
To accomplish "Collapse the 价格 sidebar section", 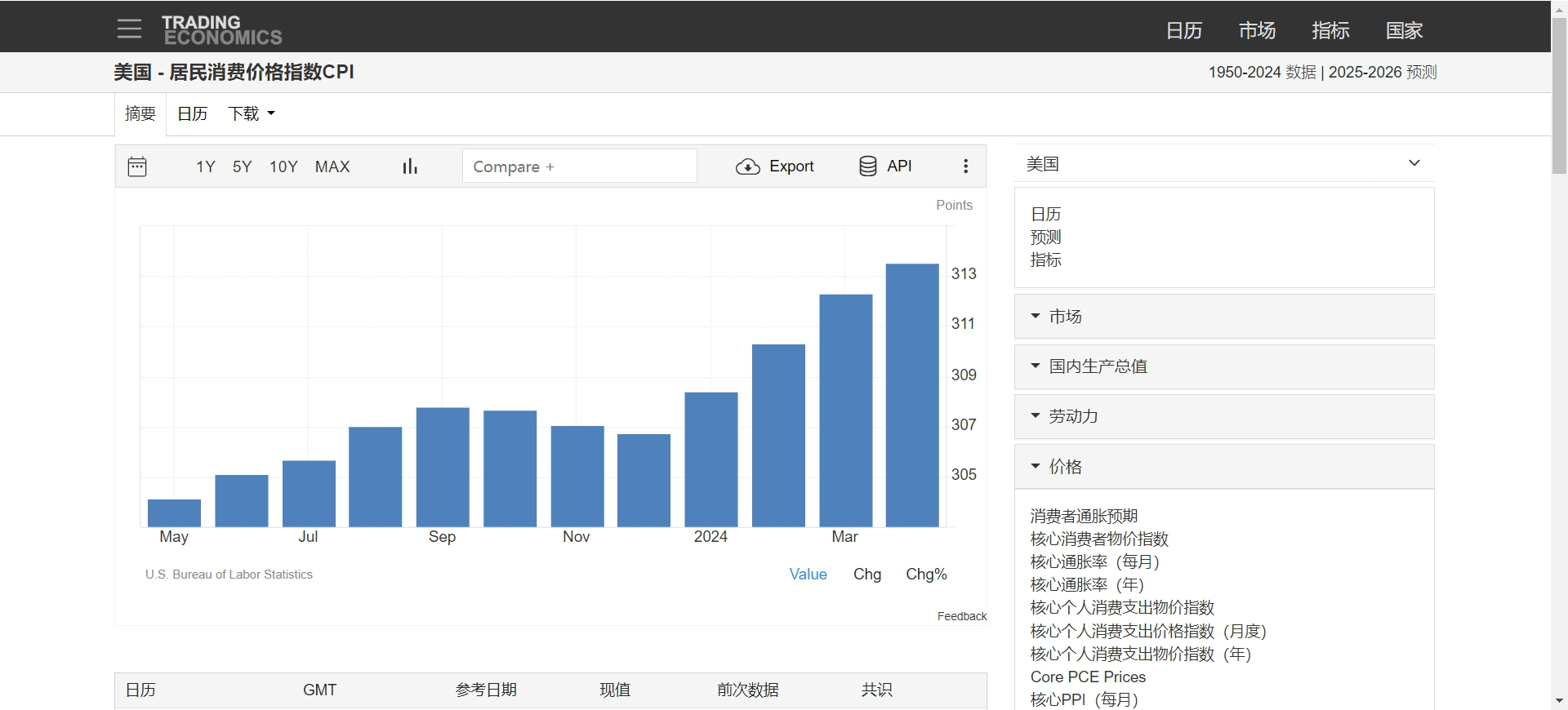I will pyautogui.click(x=1224, y=467).
